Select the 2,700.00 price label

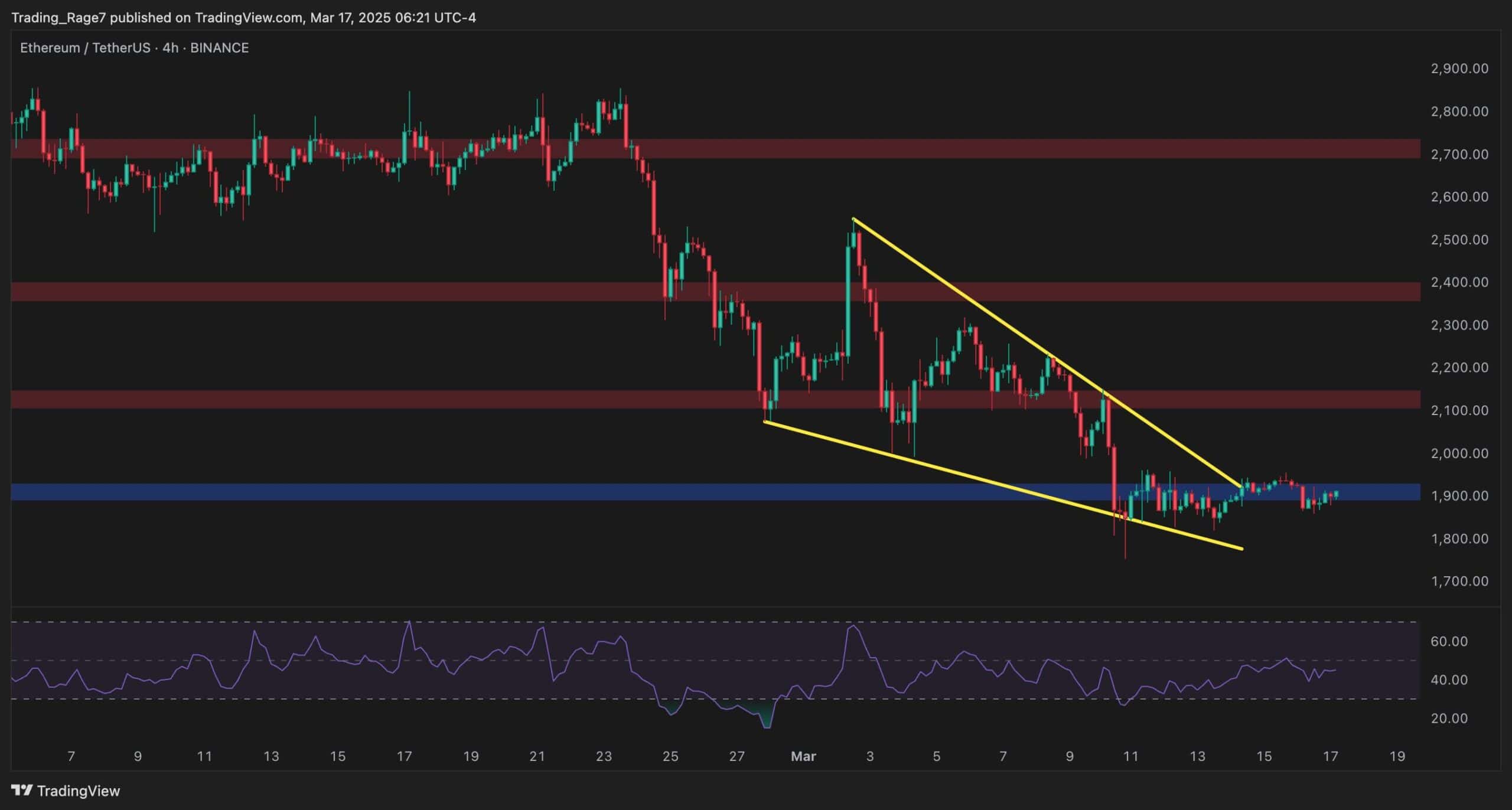click(x=1459, y=154)
